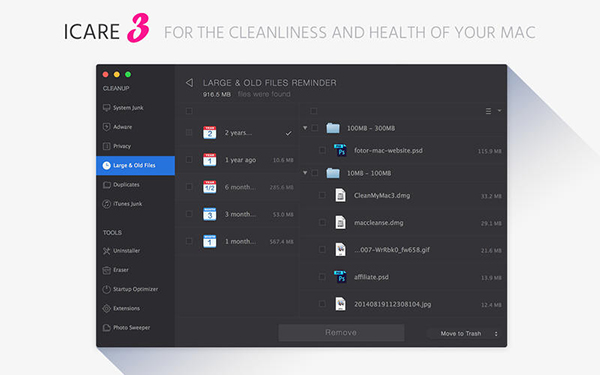Go back using the triangle arrow icon
This screenshot has width=600, height=375.
[x=189, y=83]
